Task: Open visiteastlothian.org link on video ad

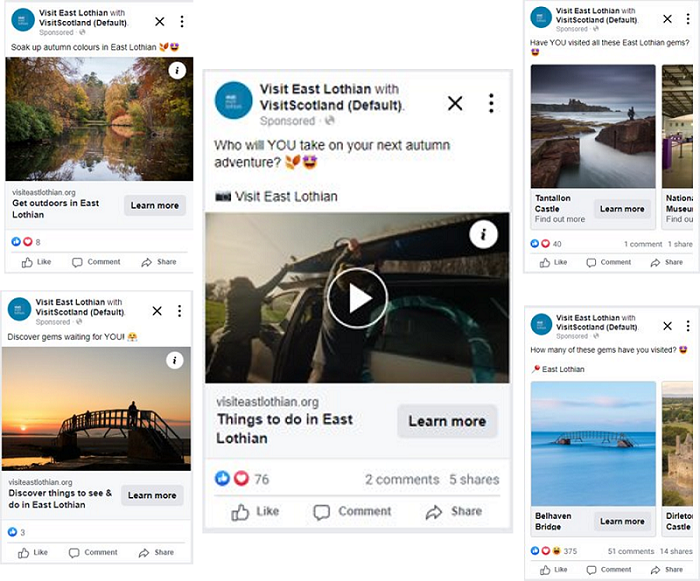Action: click(267, 402)
